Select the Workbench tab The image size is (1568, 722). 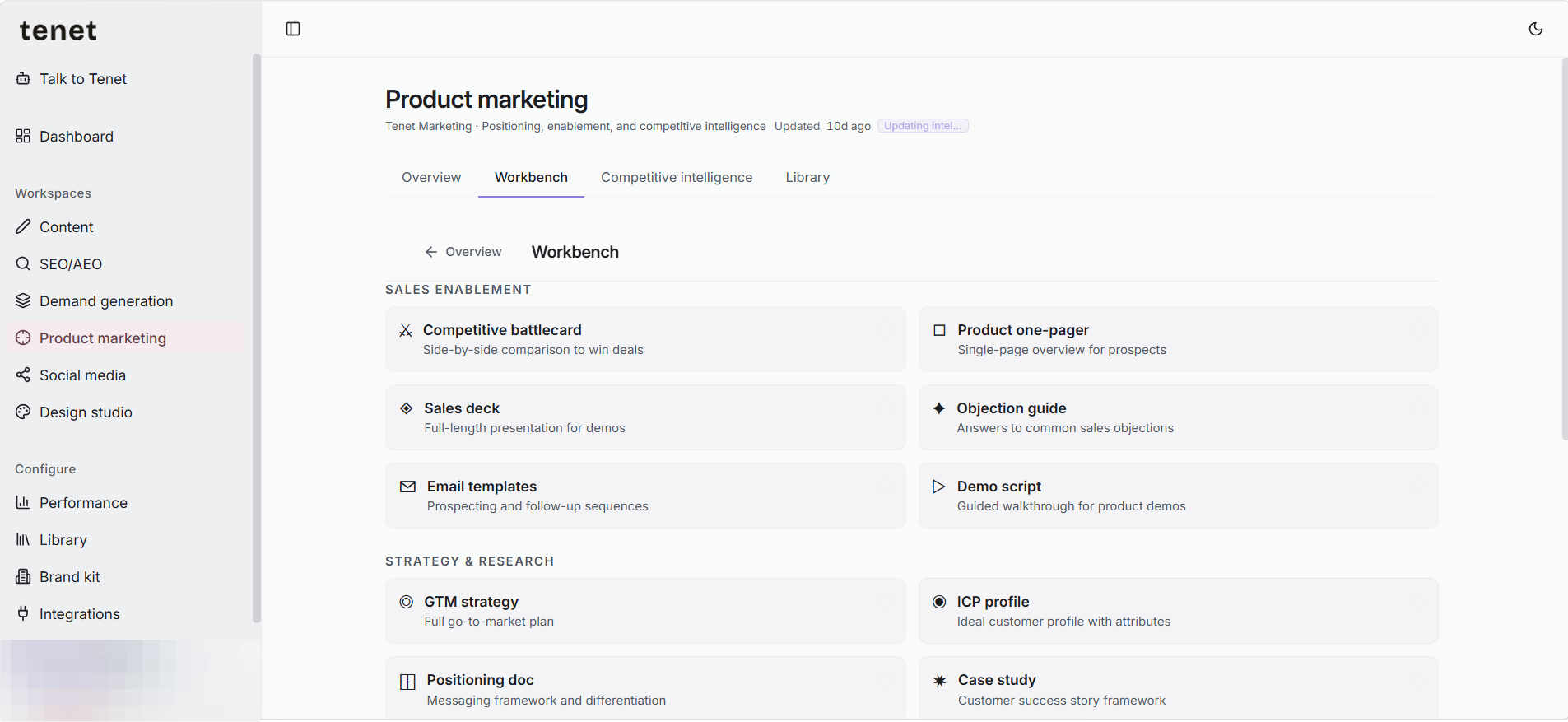pos(531,177)
